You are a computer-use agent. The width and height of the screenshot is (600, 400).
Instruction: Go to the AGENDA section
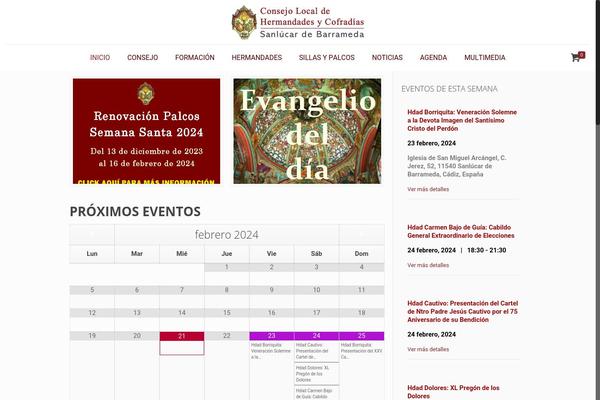pos(433,57)
